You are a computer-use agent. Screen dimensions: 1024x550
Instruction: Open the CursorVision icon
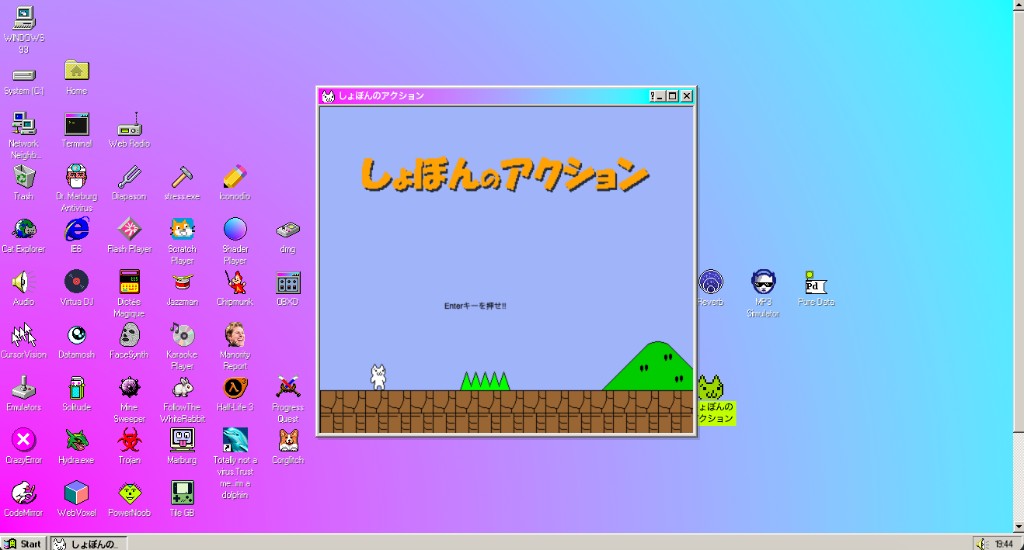(24, 335)
